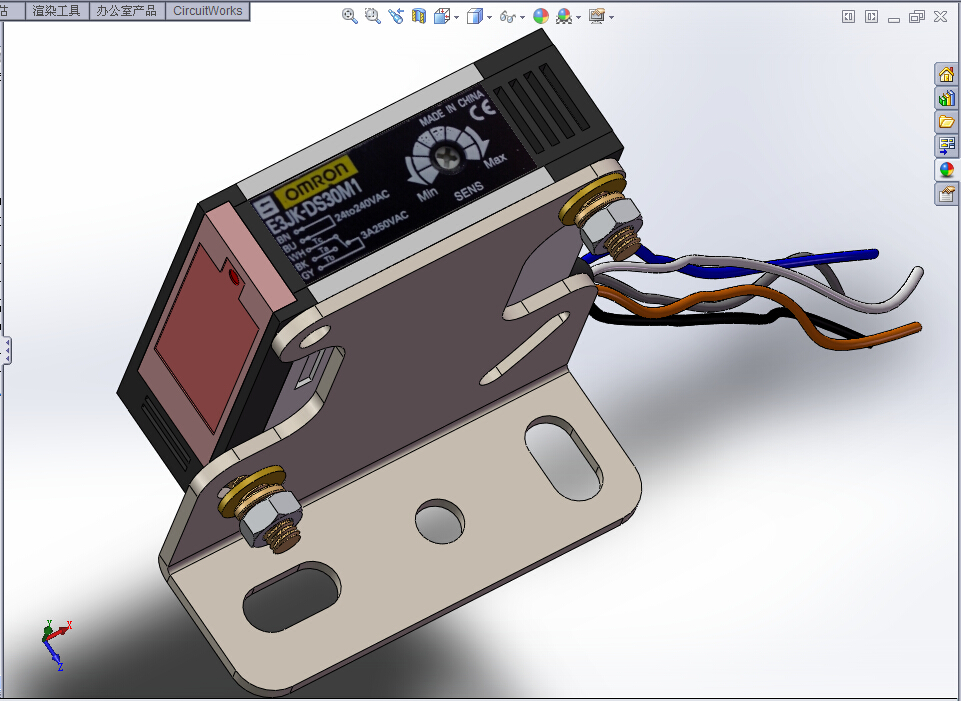This screenshot has width=961, height=701.
Task: Select the sensitivity adjustment screw on sensor
Action: (x=447, y=157)
